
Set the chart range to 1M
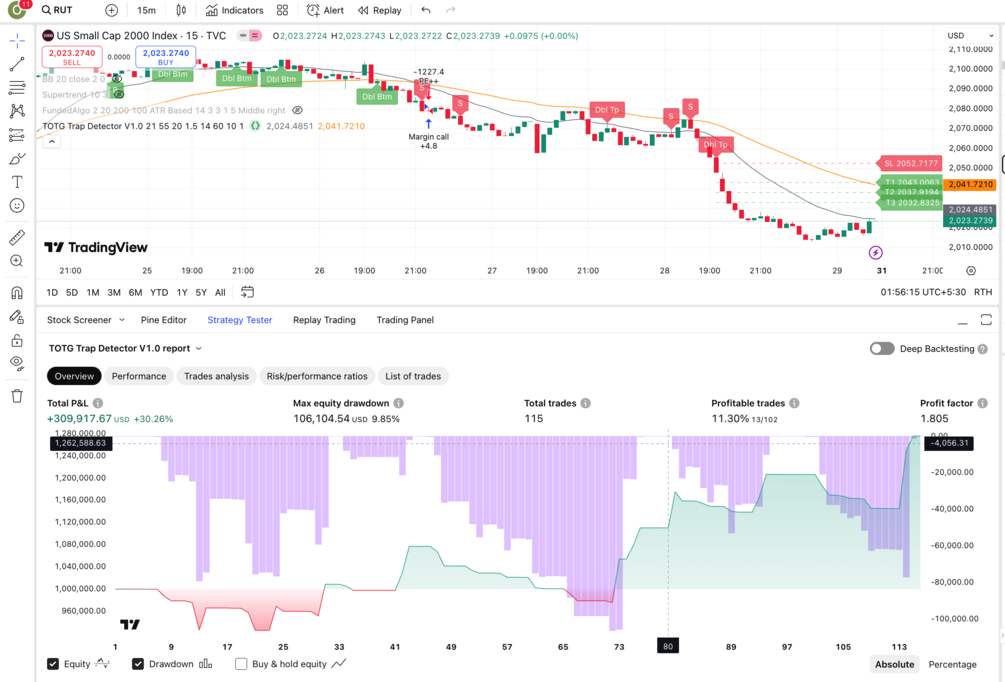93,292
